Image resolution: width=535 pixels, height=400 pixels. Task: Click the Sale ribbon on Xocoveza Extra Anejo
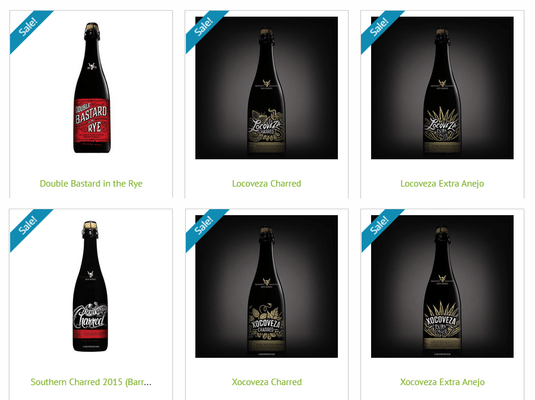tap(379, 226)
